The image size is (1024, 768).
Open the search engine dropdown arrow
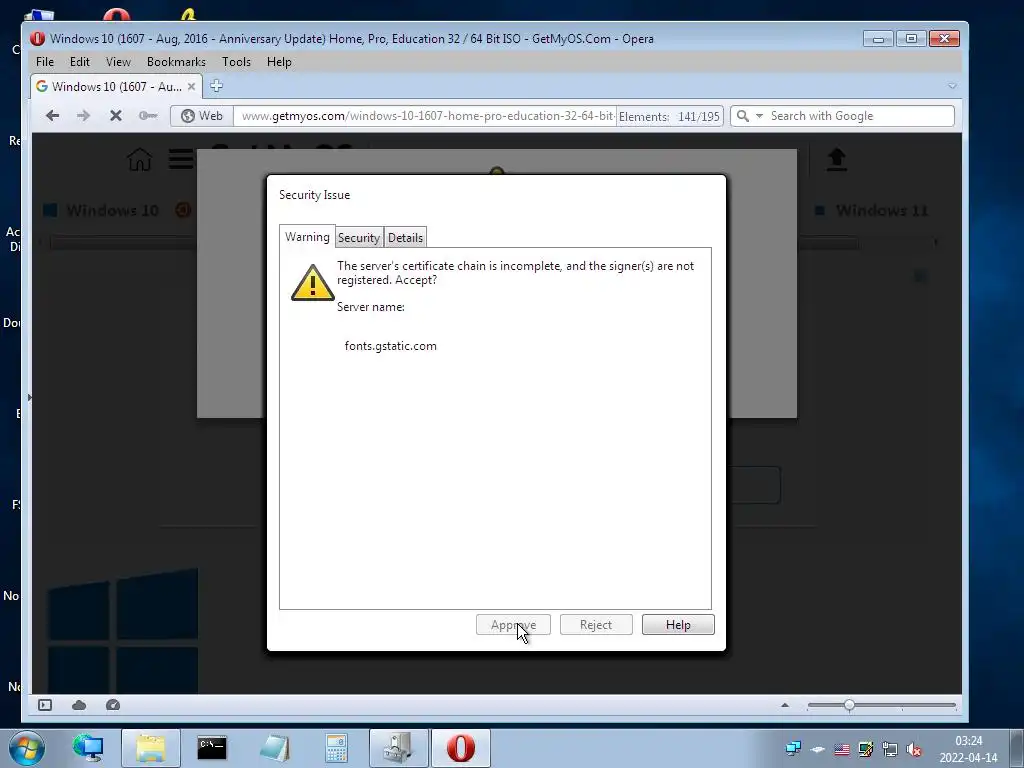pos(760,116)
